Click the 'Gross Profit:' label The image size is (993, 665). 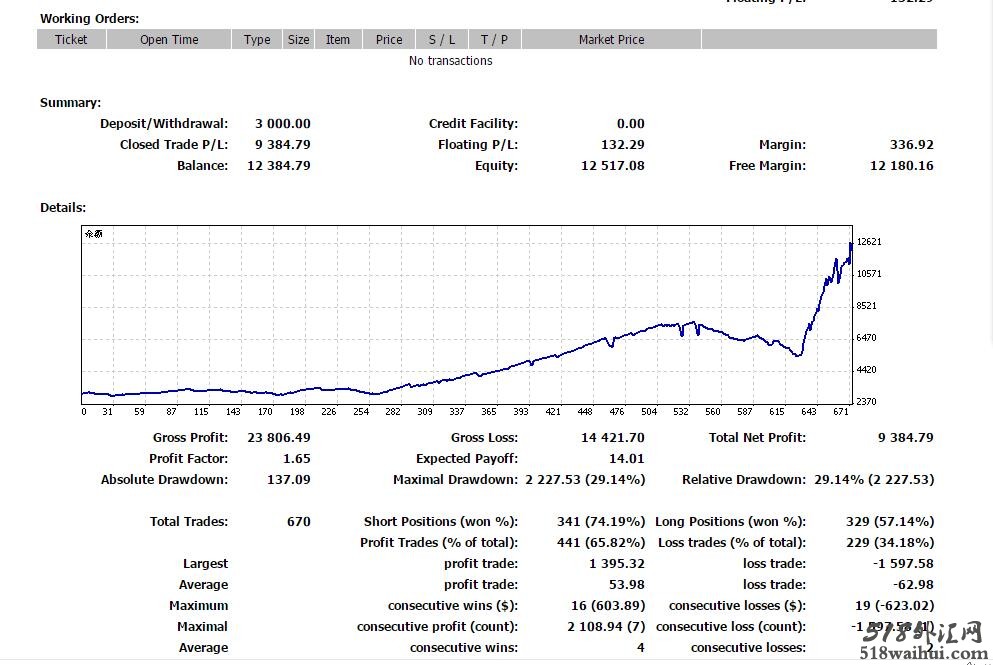(x=190, y=438)
